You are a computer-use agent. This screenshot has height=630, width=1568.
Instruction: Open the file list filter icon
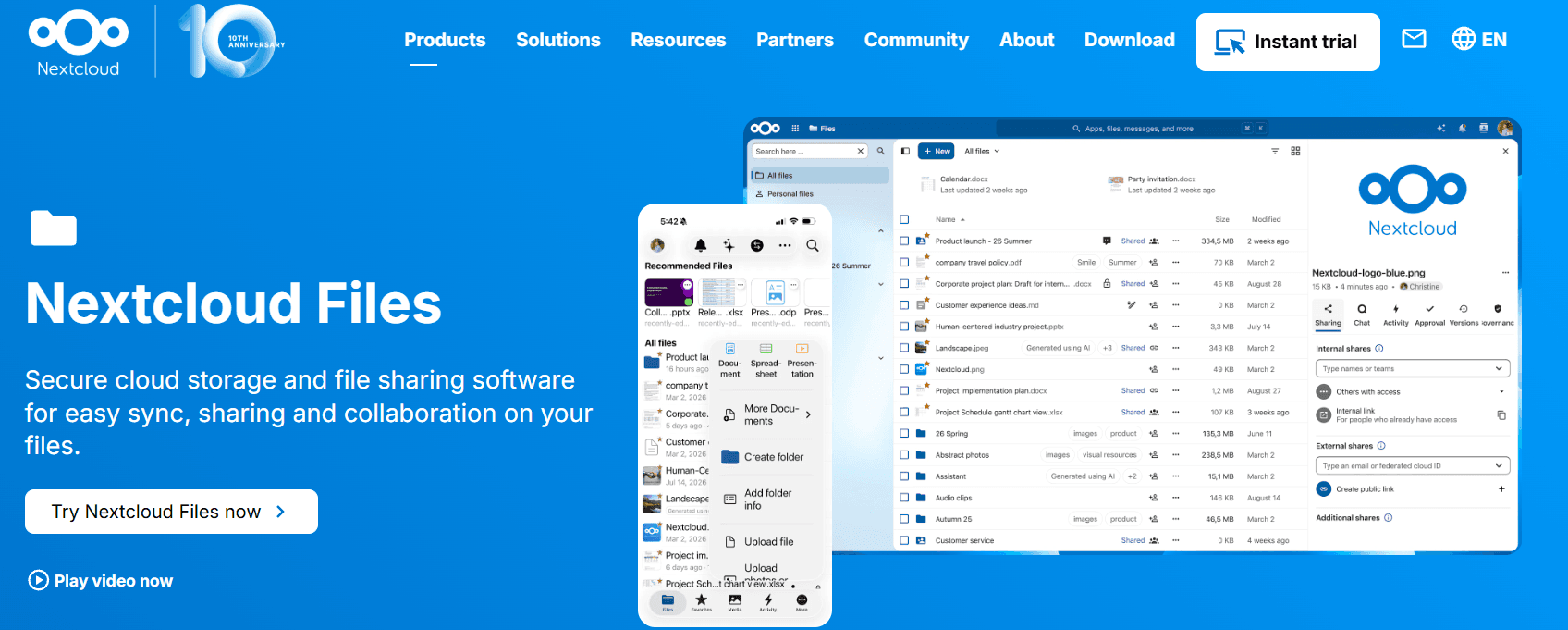click(x=1275, y=151)
